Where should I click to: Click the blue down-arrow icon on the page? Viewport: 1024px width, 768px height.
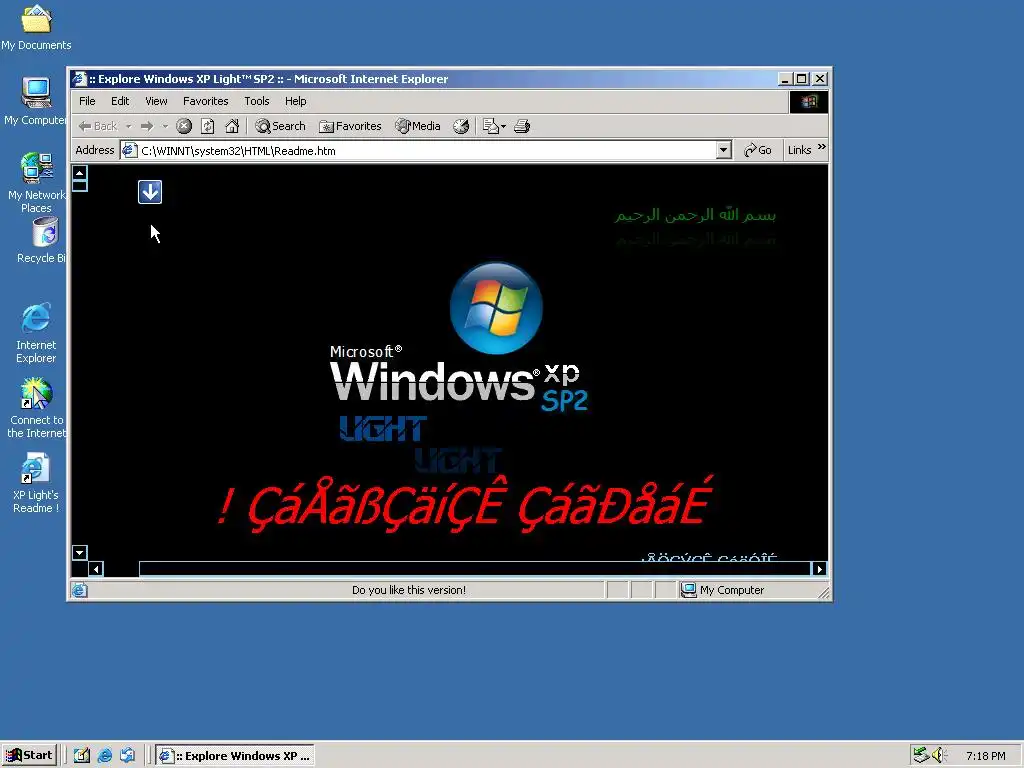point(150,192)
